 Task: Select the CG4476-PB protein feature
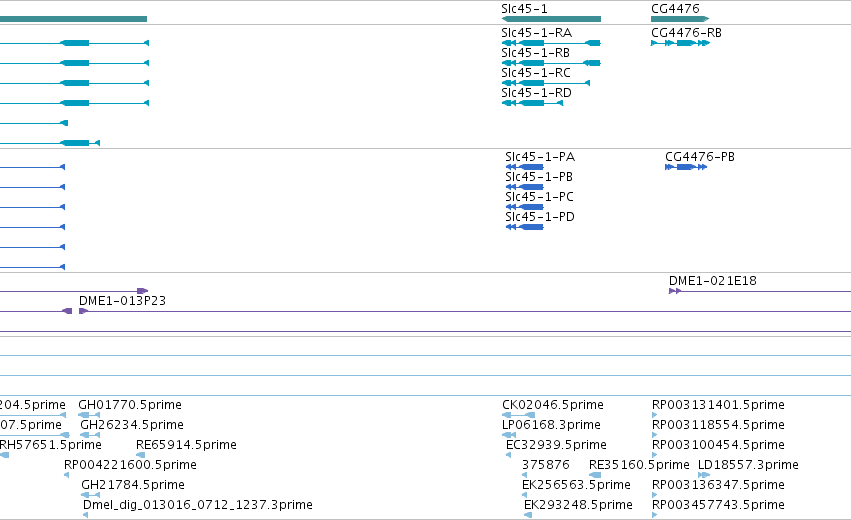[x=686, y=167]
